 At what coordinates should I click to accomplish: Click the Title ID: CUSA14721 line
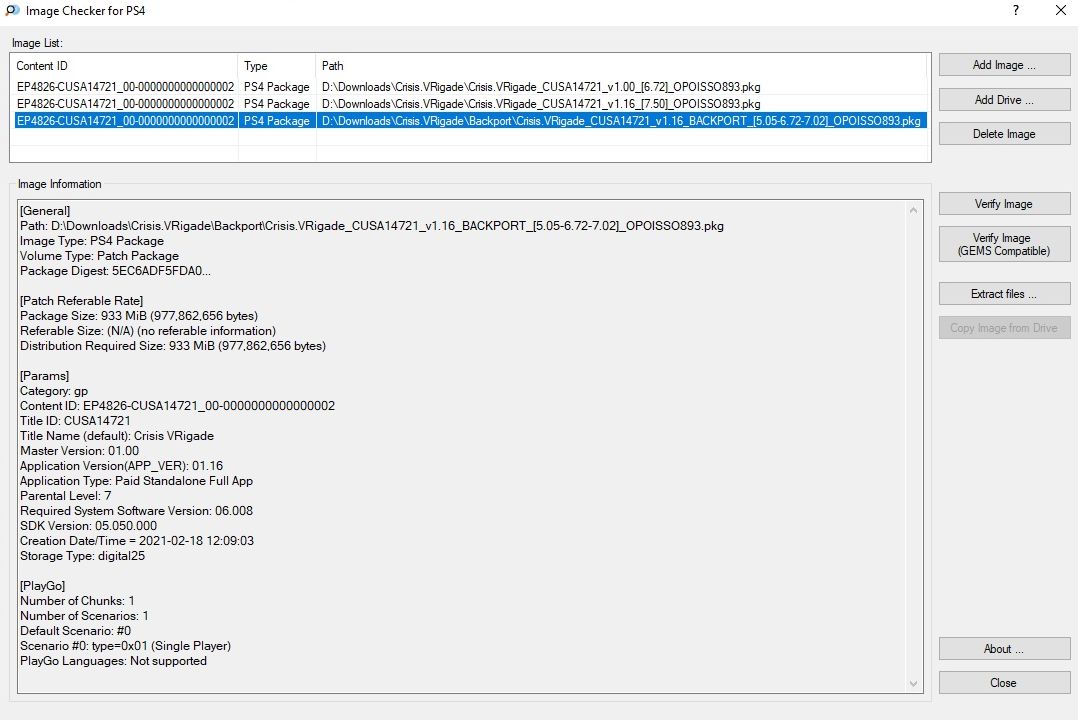tap(76, 421)
